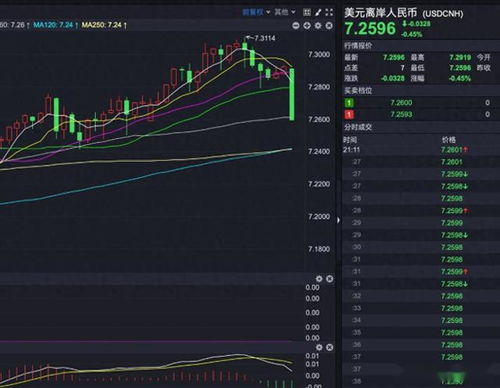This screenshot has width=500, height=388.
Task: Toggle the multi-chart grid layout icon
Action: pyautogui.click(x=307, y=13)
